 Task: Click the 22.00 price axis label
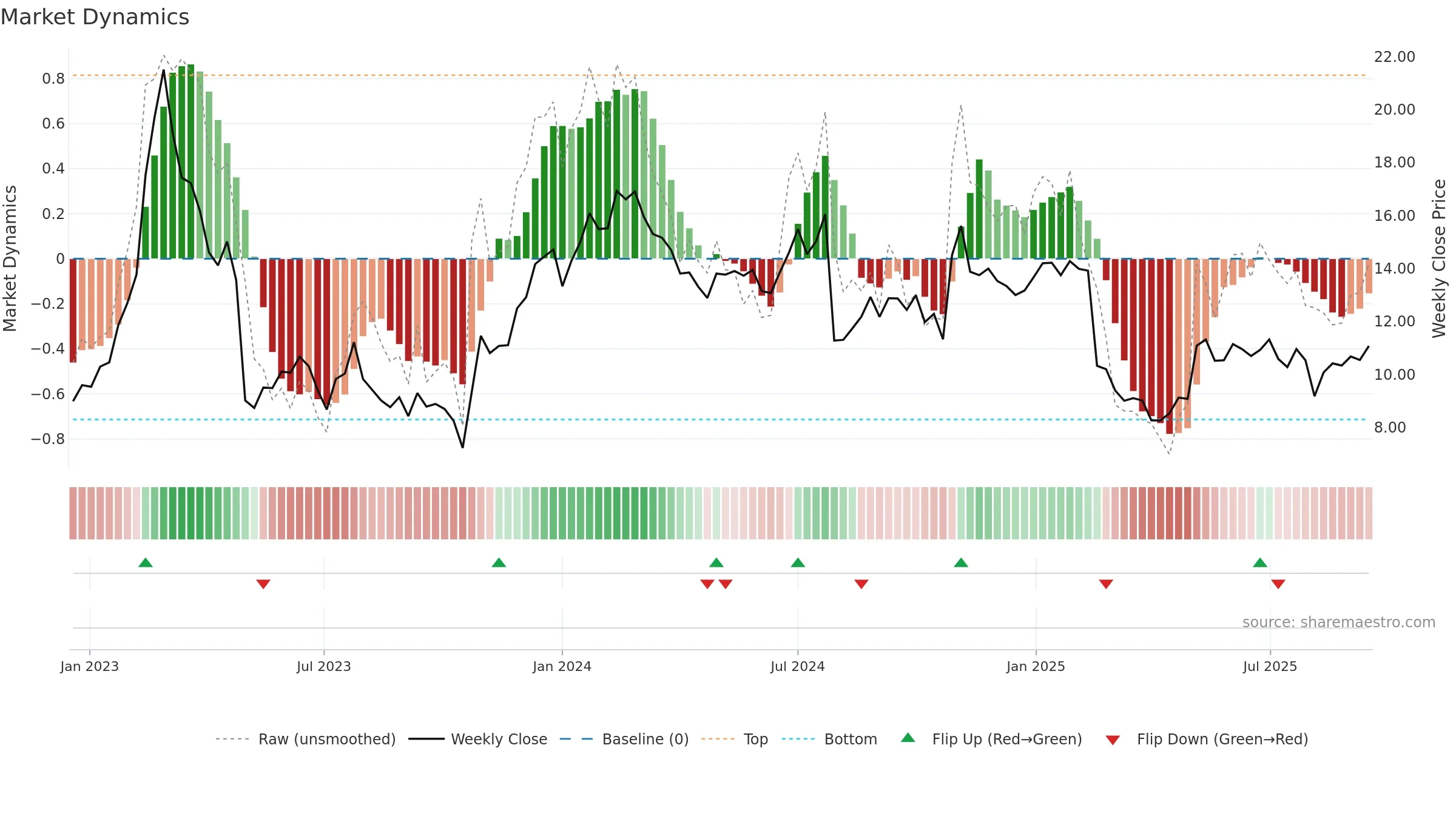[x=1395, y=57]
